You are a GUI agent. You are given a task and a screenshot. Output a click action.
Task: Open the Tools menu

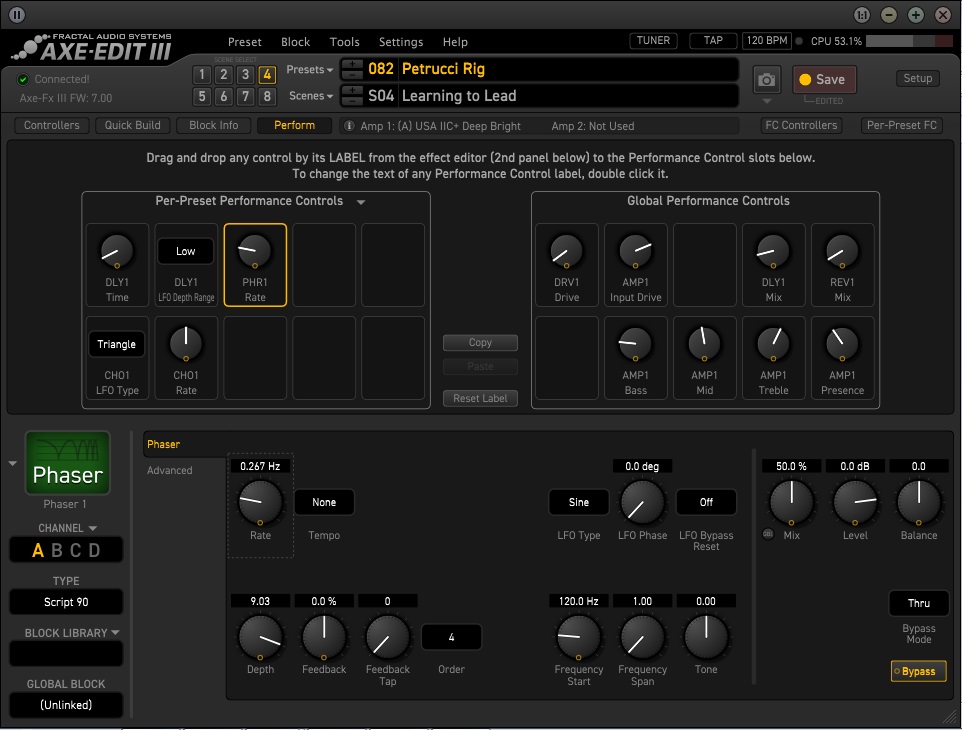[344, 42]
